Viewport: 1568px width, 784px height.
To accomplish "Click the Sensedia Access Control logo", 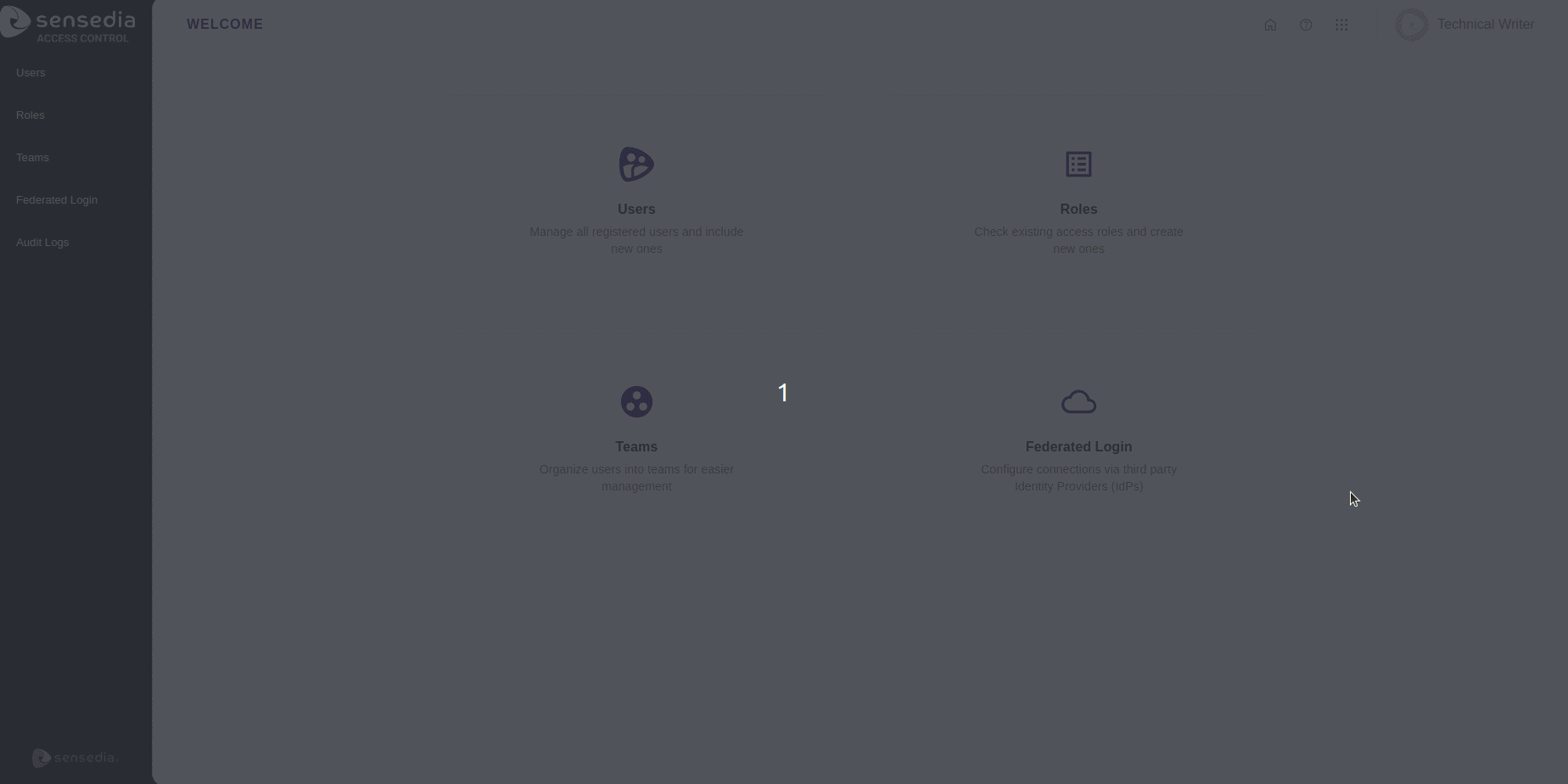I will (x=68, y=25).
